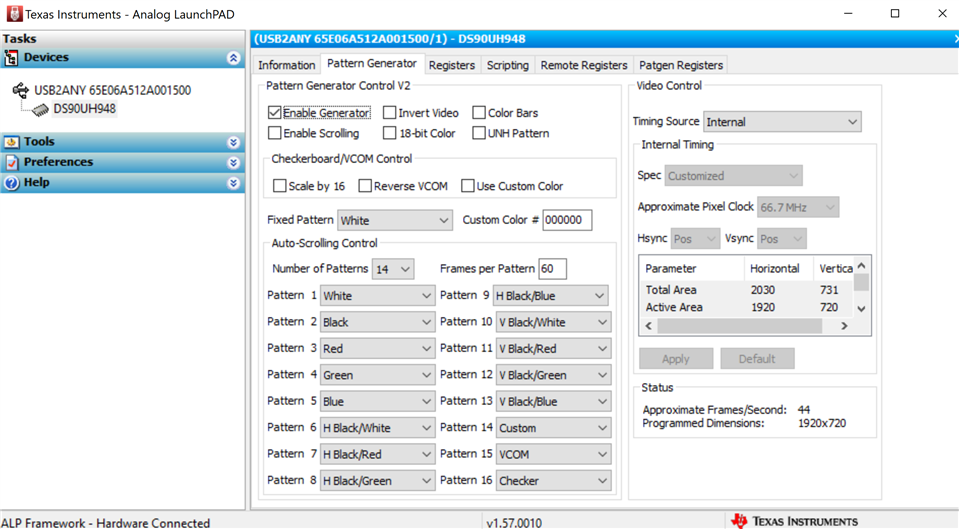This screenshot has width=959, height=529.
Task: Enable 18-bit Color checkbox
Action: pos(389,133)
